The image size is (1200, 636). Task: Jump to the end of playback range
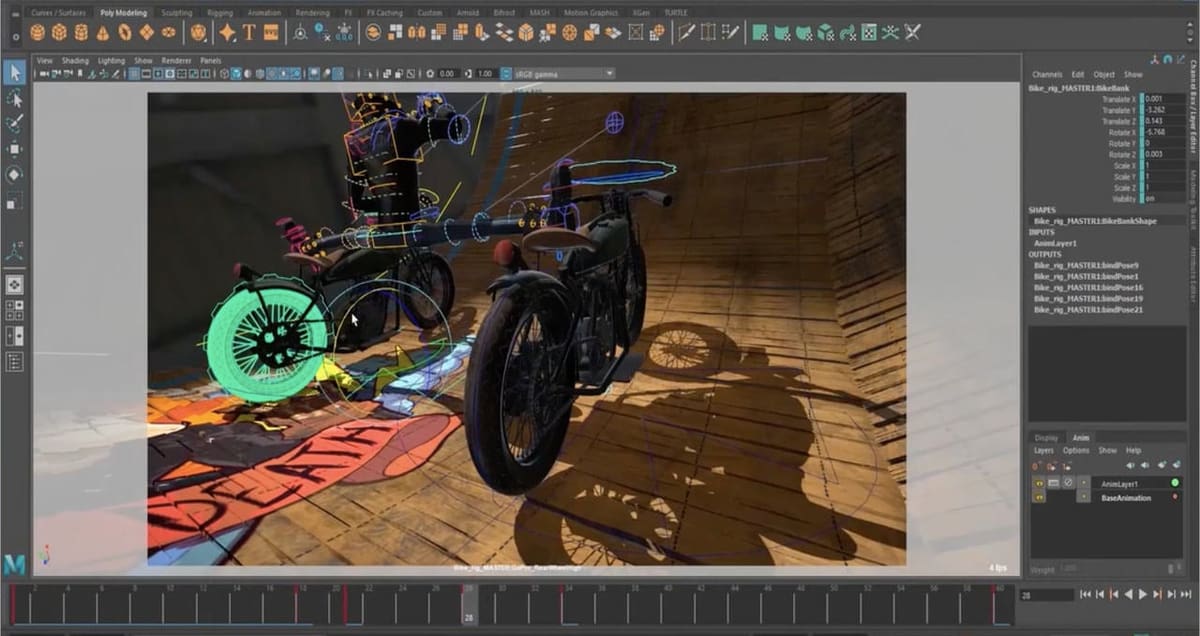coord(1185,595)
